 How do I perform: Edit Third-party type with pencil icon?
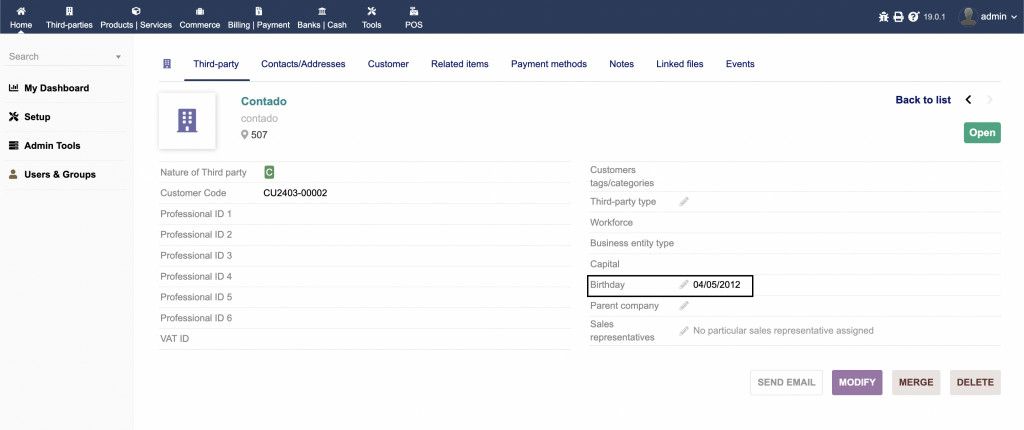click(684, 202)
